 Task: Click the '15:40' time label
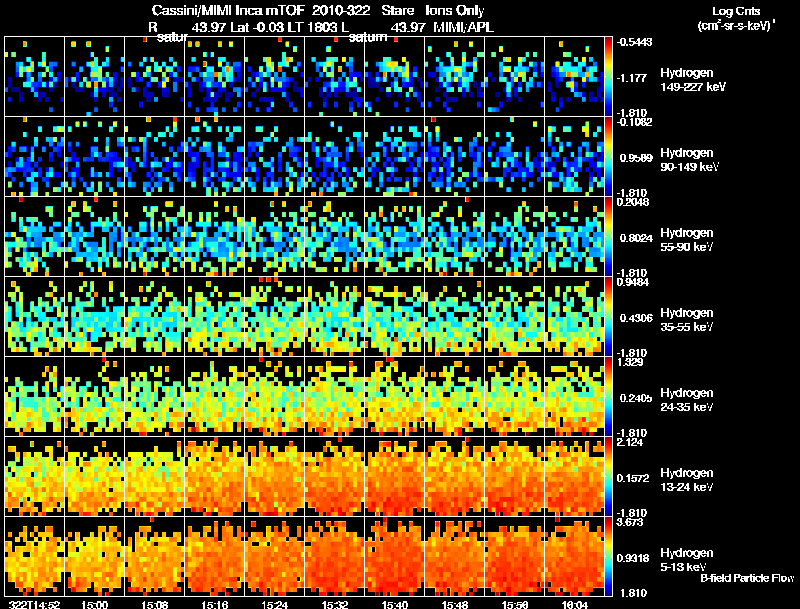(395, 604)
